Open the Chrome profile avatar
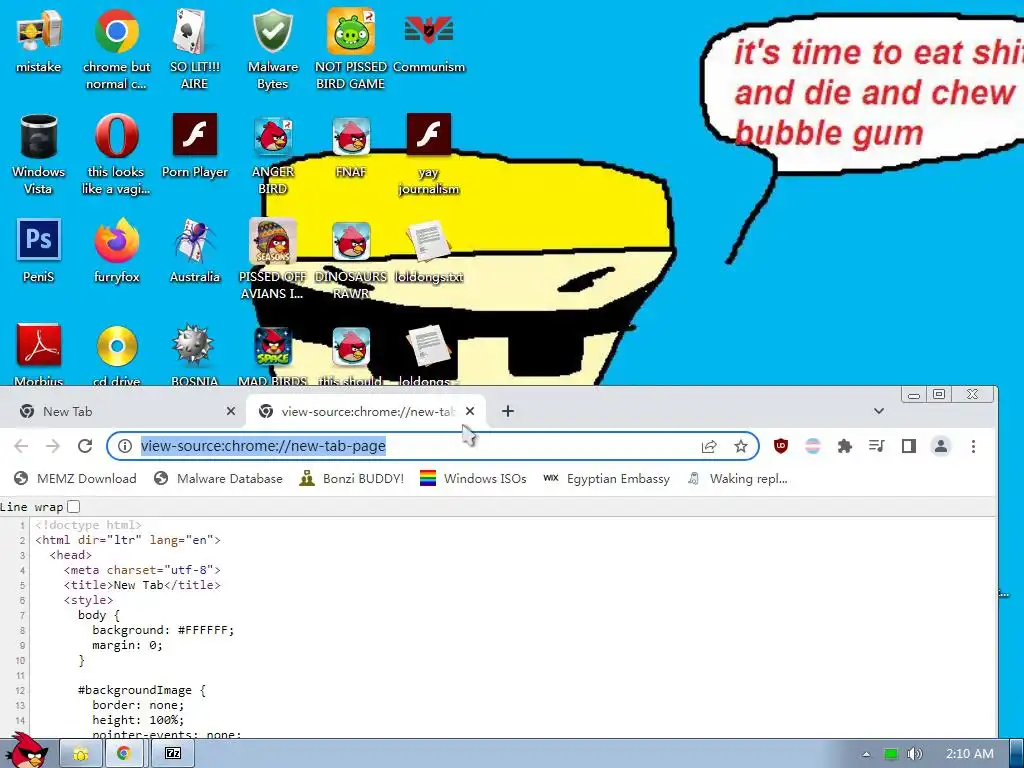 [940, 446]
